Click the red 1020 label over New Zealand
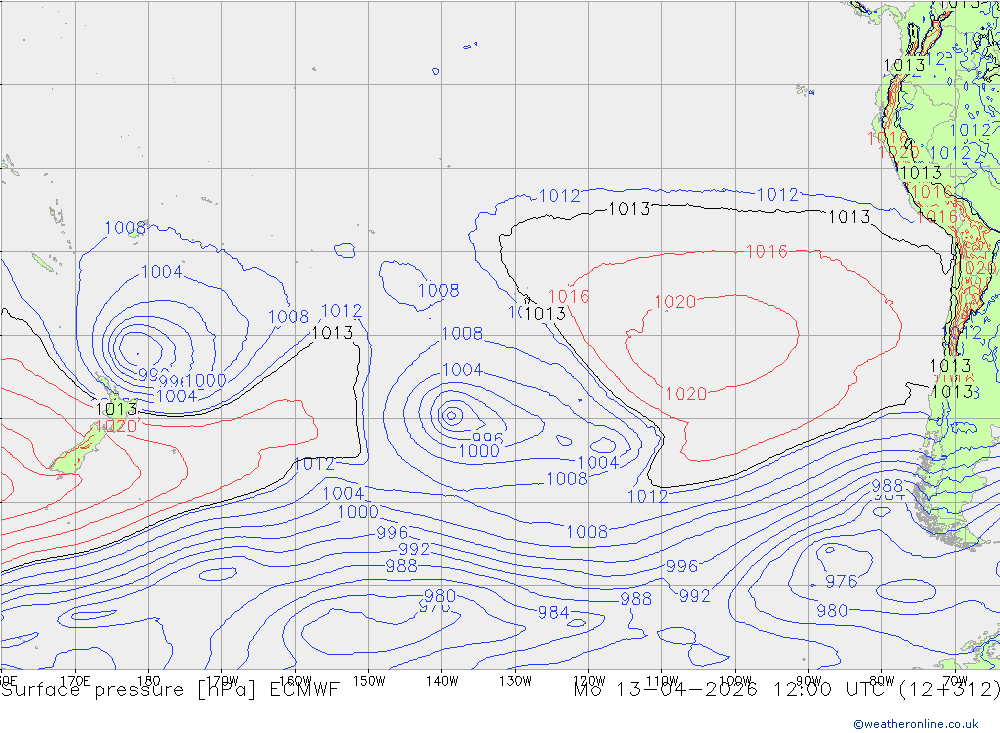The width and height of the screenshot is (1000, 733). pyautogui.click(x=116, y=426)
